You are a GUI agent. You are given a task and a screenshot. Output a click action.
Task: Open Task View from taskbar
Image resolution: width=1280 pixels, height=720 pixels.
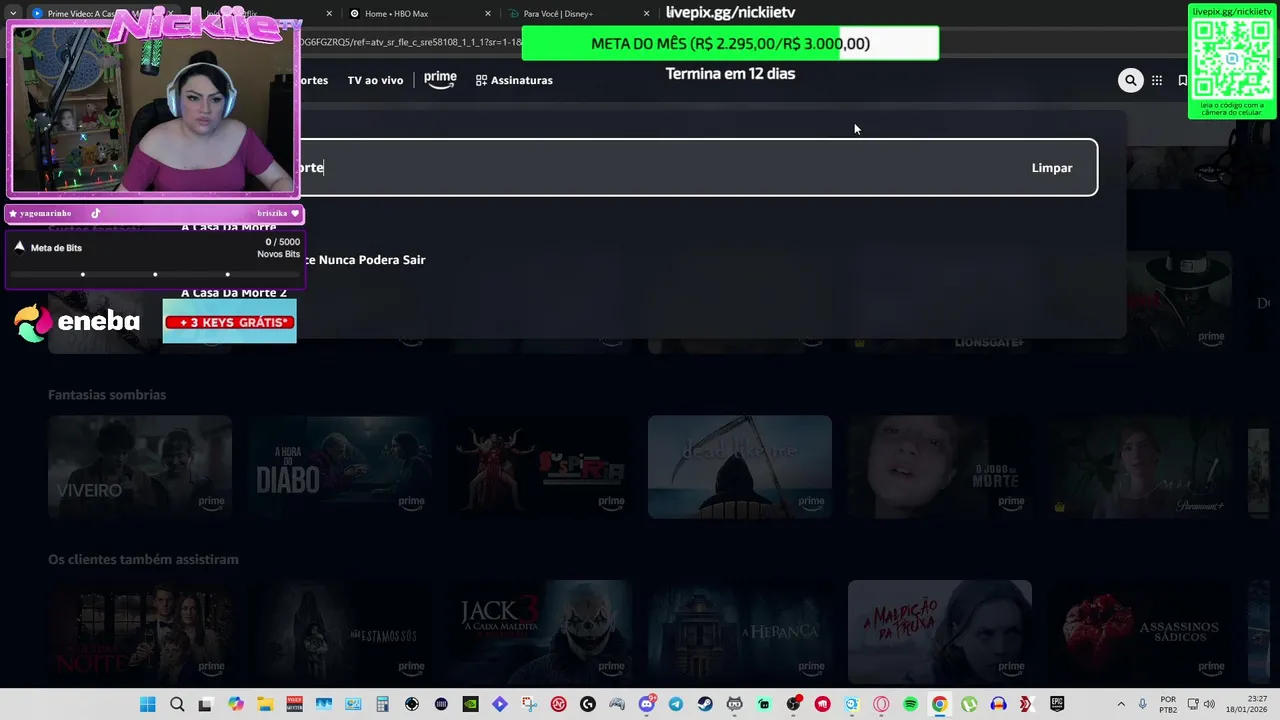206,704
